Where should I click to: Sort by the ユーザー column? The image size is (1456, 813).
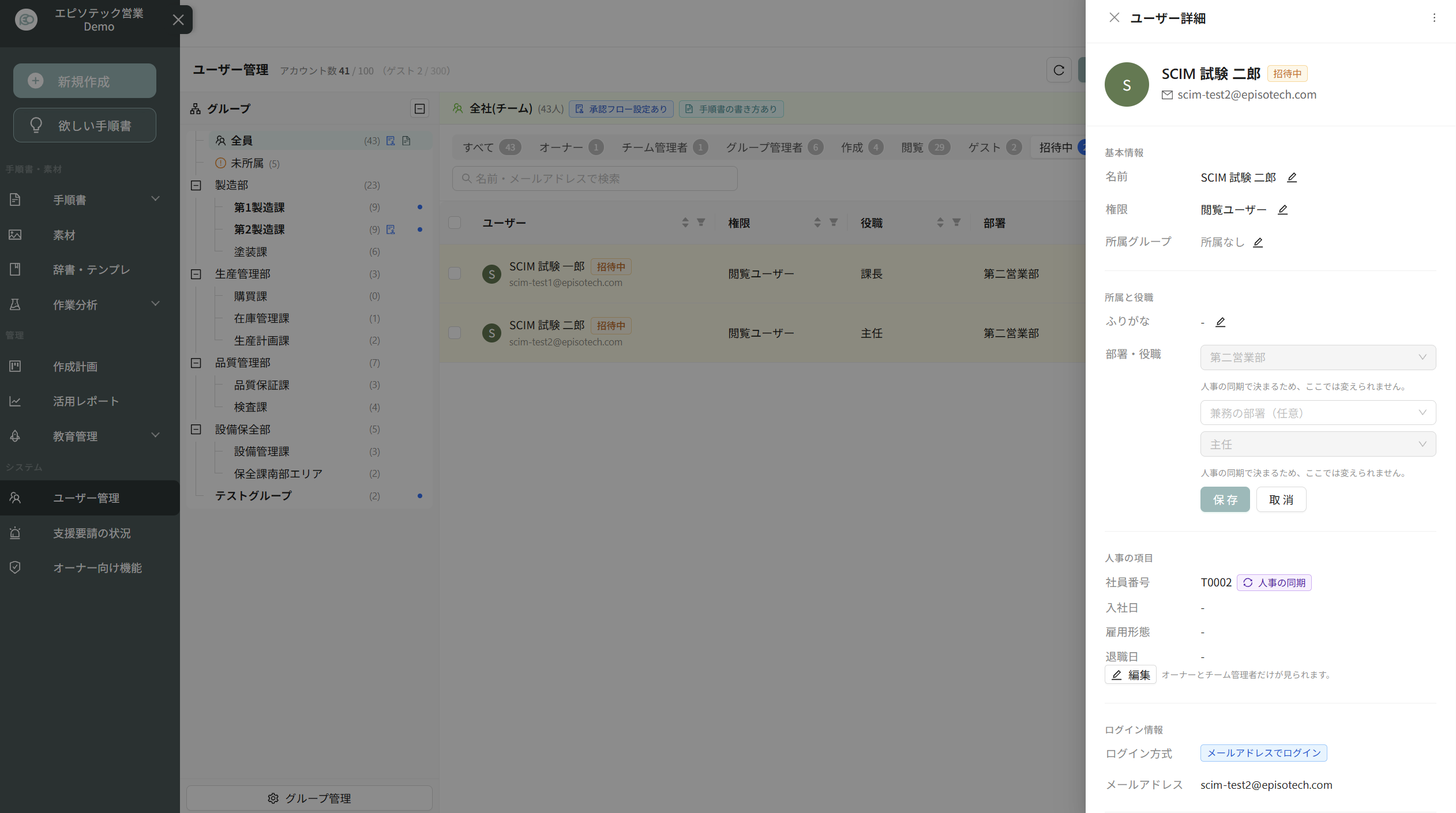(x=685, y=223)
